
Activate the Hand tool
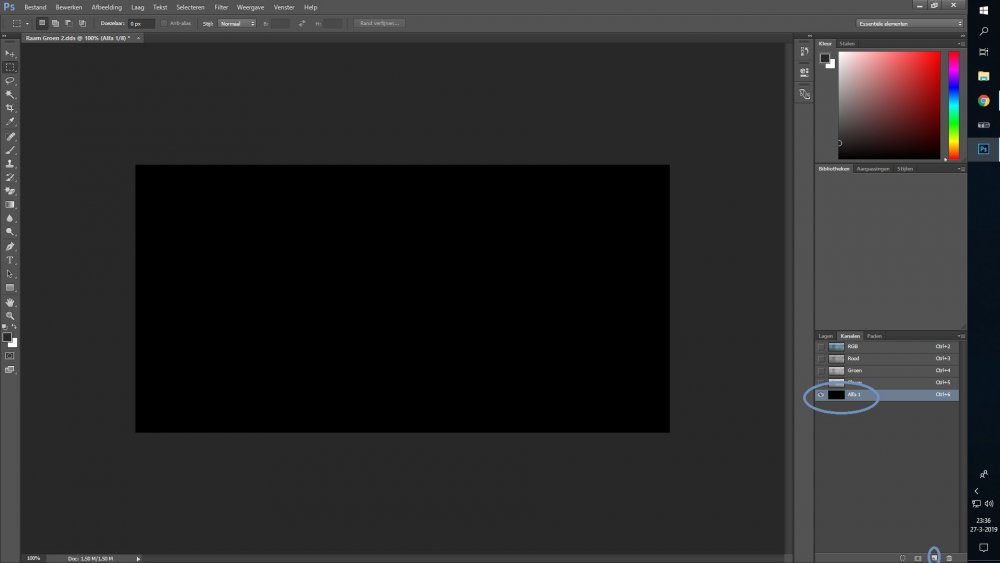point(10,301)
